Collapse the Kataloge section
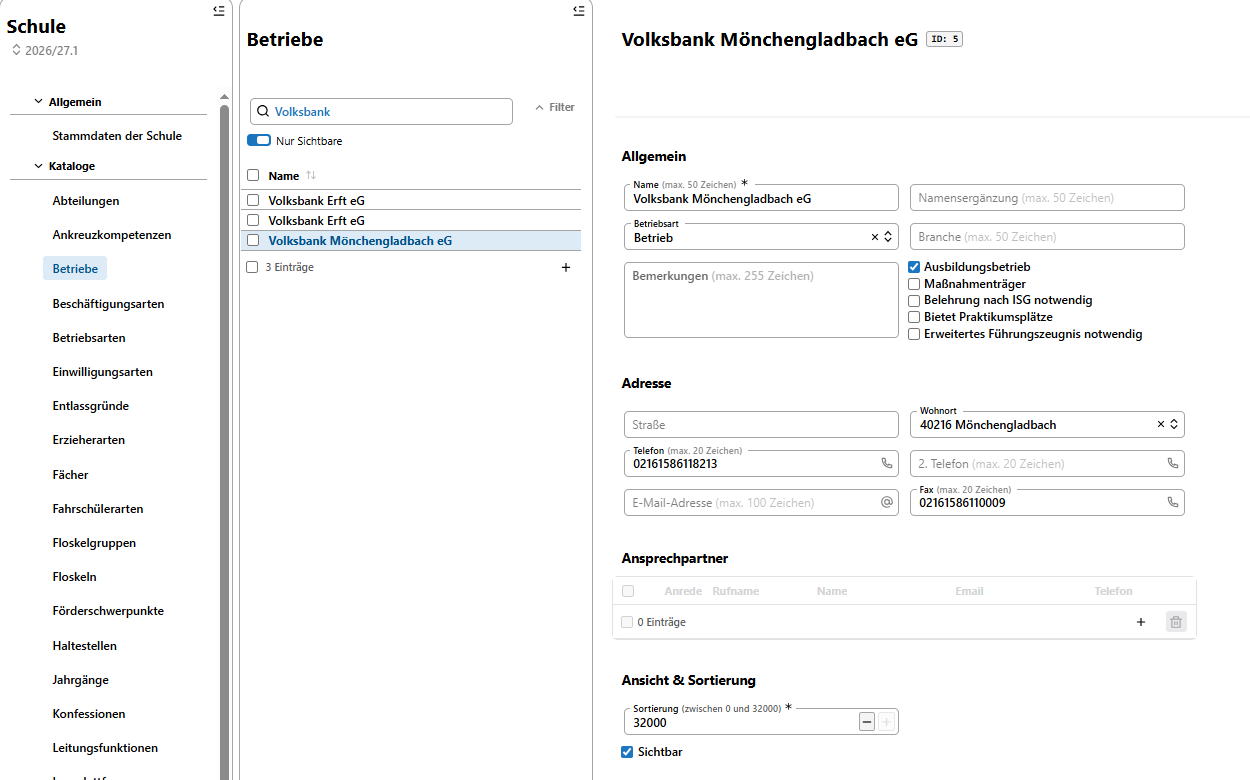Viewport: 1250px width, 780px height. [38, 166]
